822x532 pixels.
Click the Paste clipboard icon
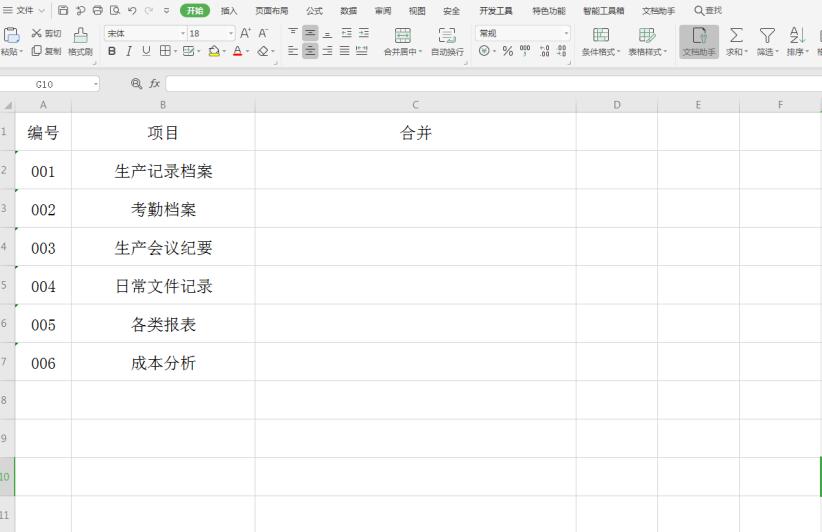[x=12, y=36]
